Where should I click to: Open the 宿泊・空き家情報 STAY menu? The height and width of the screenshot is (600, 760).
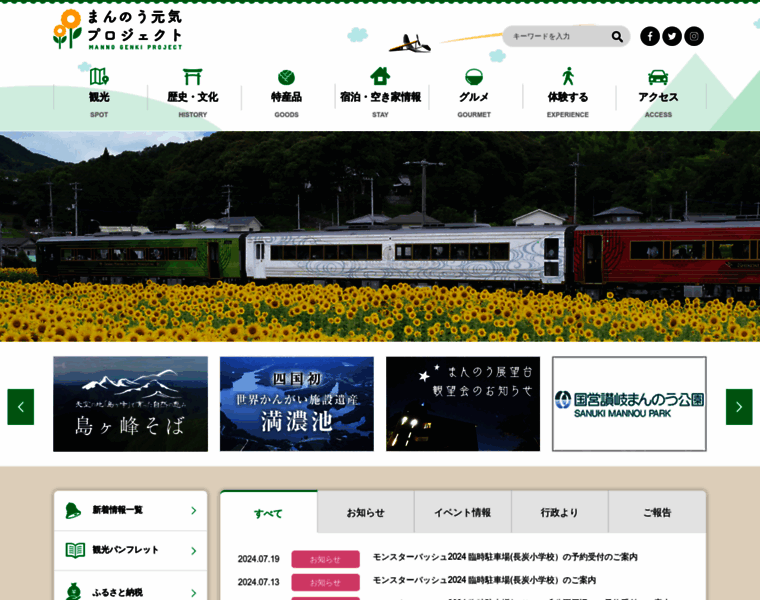(x=380, y=93)
